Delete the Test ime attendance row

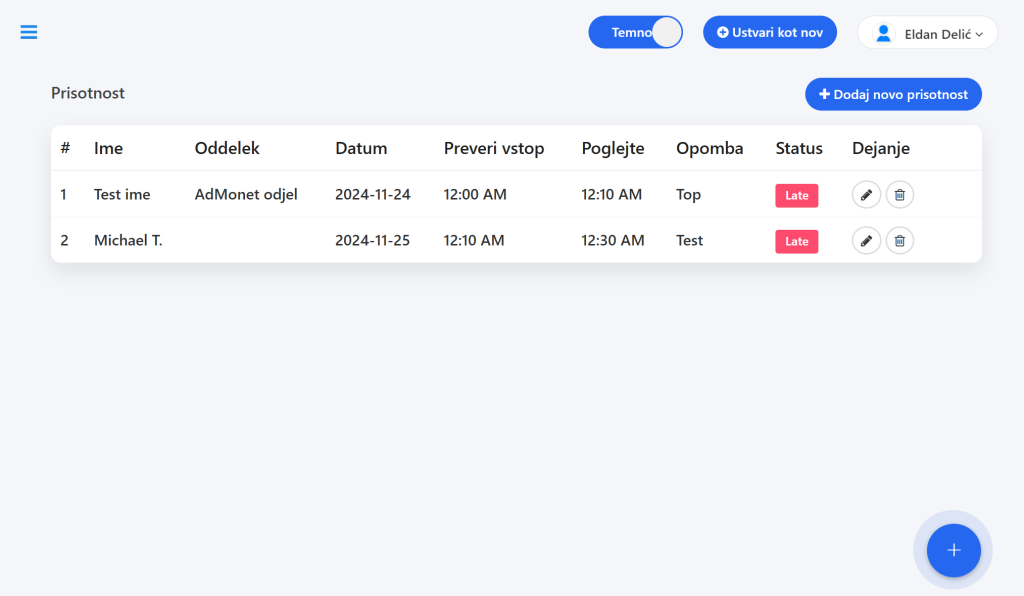899,195
